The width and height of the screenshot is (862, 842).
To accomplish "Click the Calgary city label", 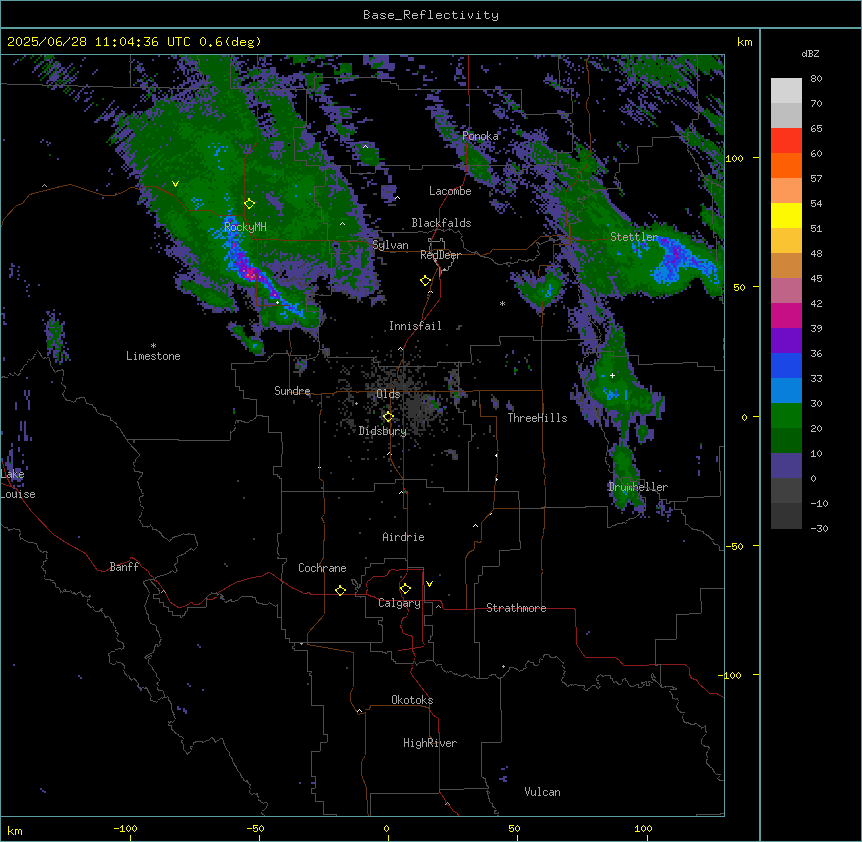I will point(399,603).
